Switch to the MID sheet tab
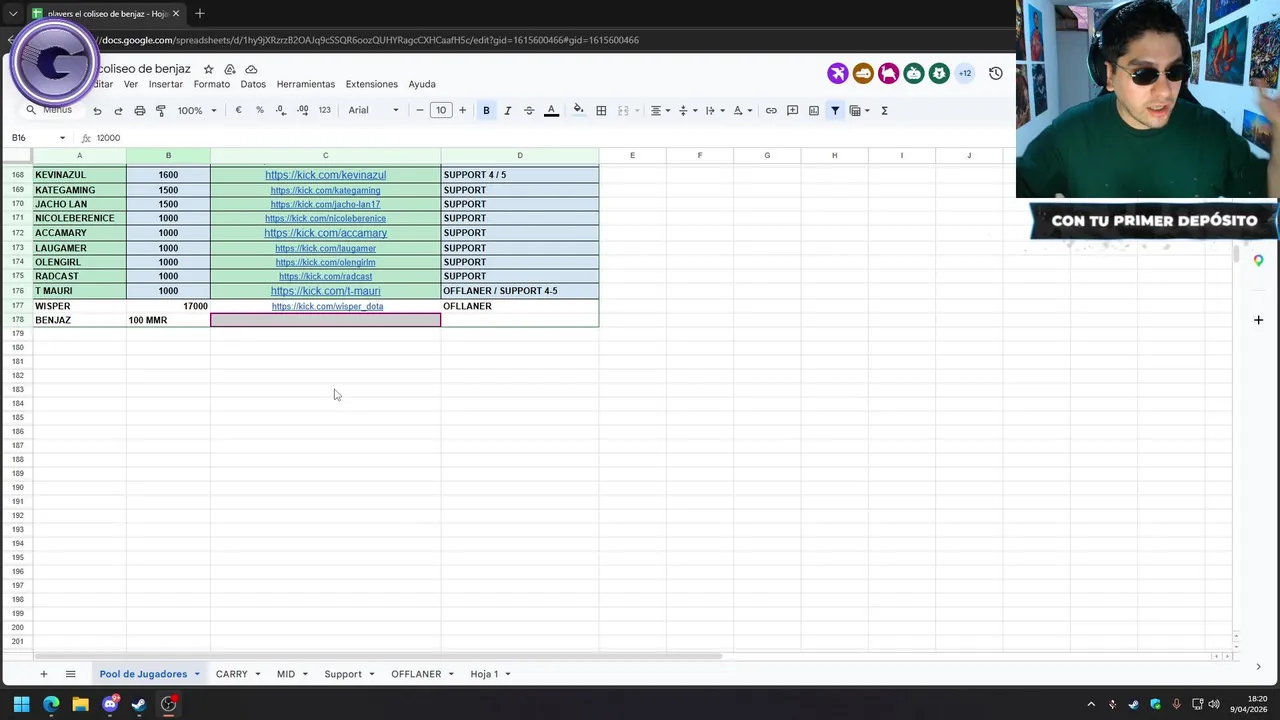This screenshot has height=720, width=1280. (286, 674)
